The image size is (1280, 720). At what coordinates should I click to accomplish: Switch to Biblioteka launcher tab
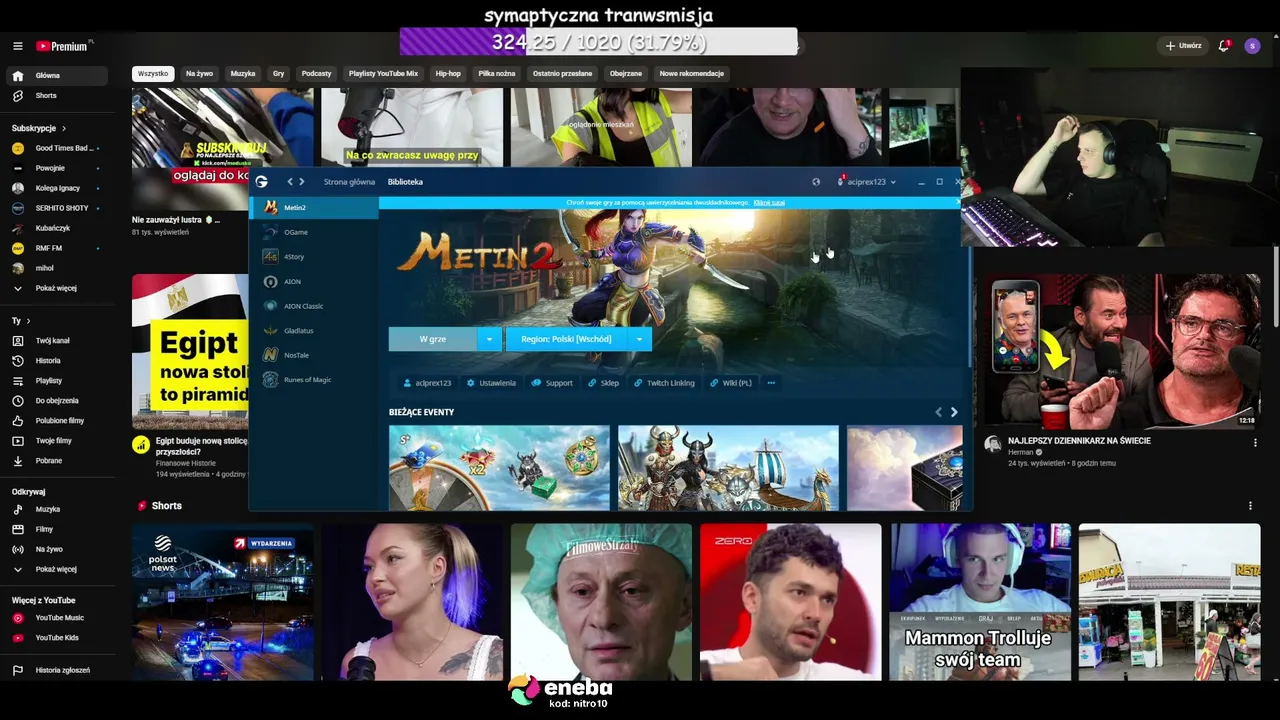405,182
